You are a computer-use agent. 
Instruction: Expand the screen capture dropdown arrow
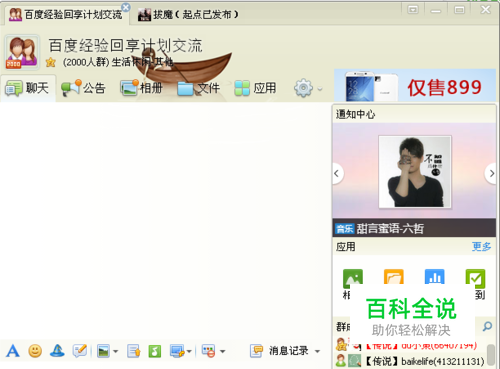[x=189, y=351]
